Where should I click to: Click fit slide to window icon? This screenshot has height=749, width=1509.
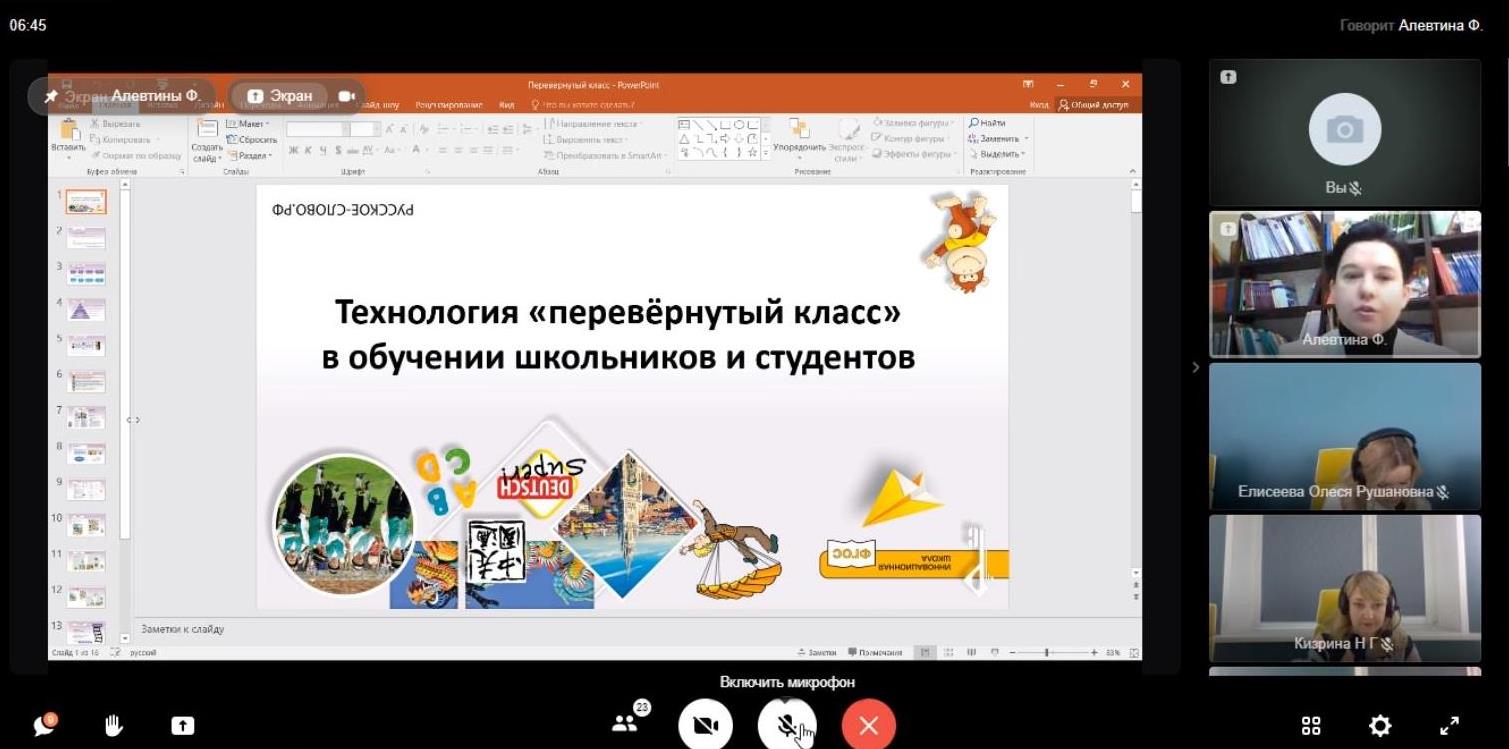click(x=1134, y=652)
